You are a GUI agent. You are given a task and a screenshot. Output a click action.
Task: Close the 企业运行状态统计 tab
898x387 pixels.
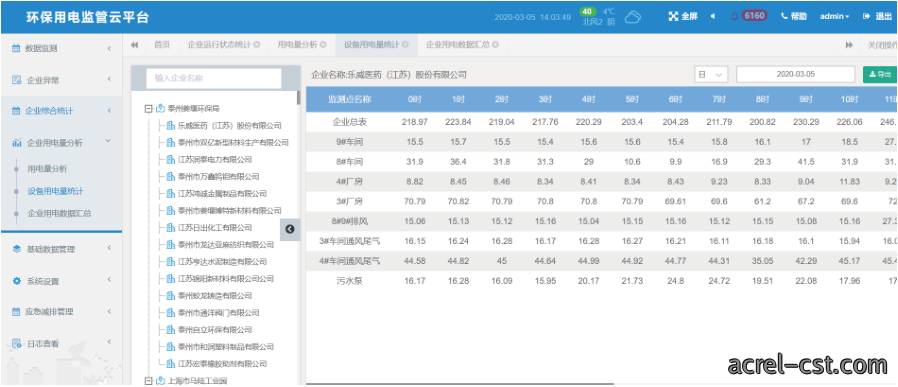coord(257,45)
